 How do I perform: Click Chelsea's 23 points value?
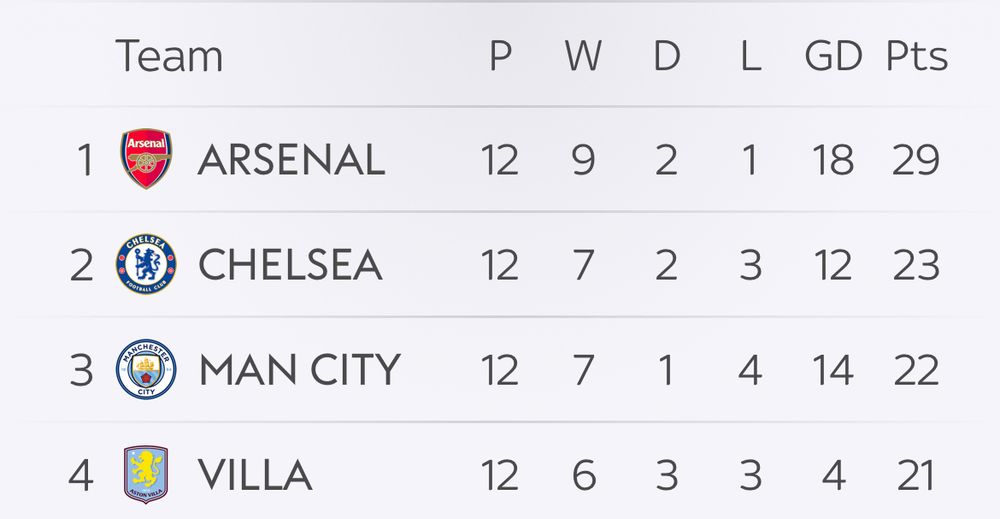[916, 265]
